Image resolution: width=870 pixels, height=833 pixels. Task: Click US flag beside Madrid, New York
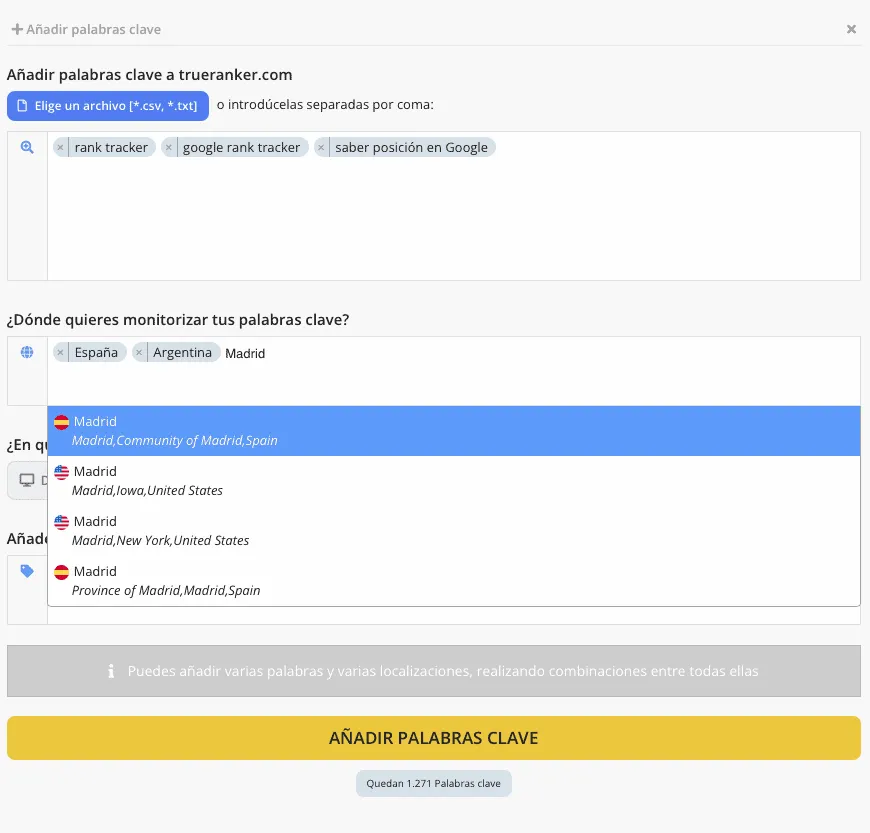coord(62,522)
